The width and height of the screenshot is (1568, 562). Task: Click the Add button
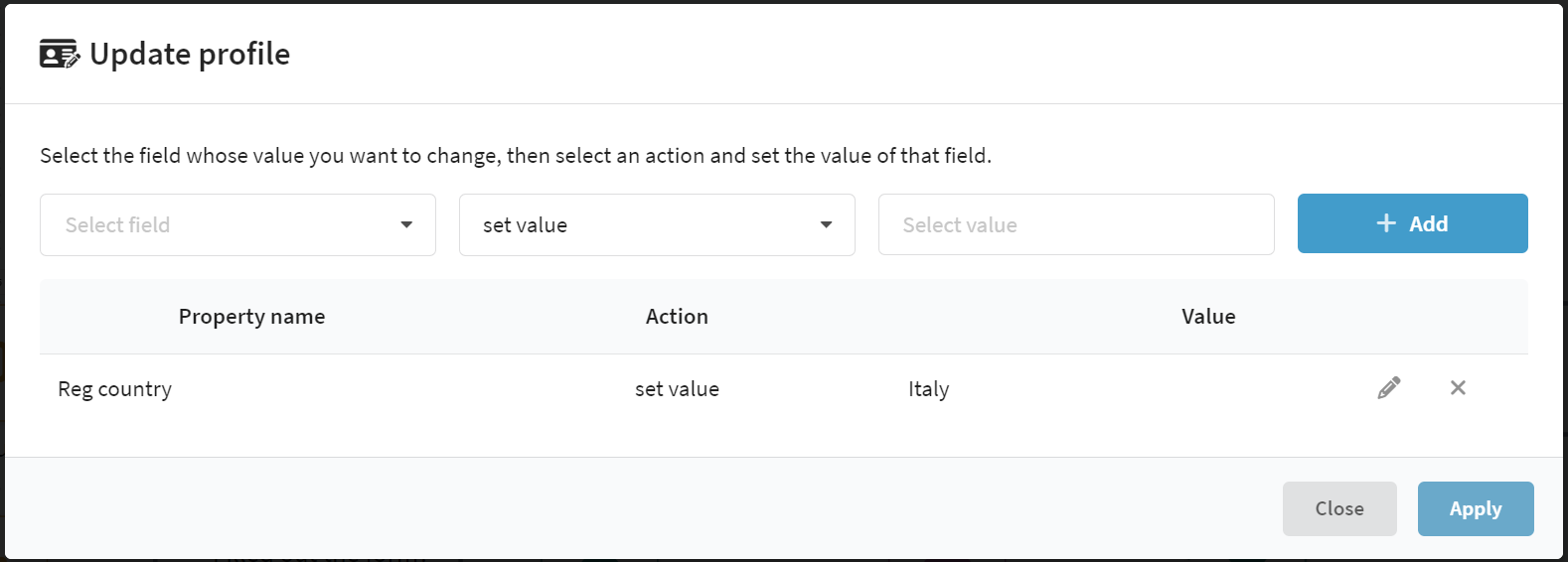[x=1412, y=223]
